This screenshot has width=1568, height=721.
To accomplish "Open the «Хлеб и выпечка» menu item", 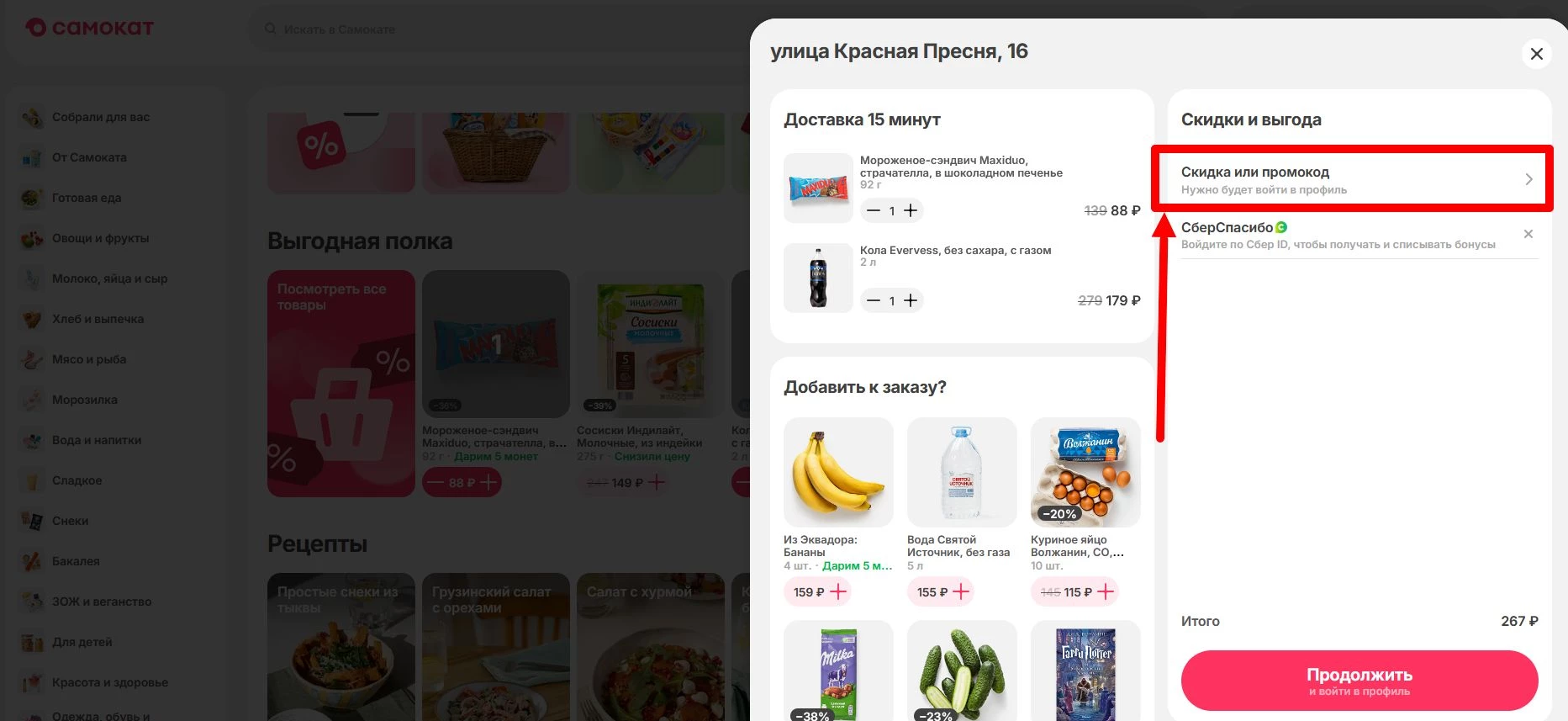I will 98,319.
